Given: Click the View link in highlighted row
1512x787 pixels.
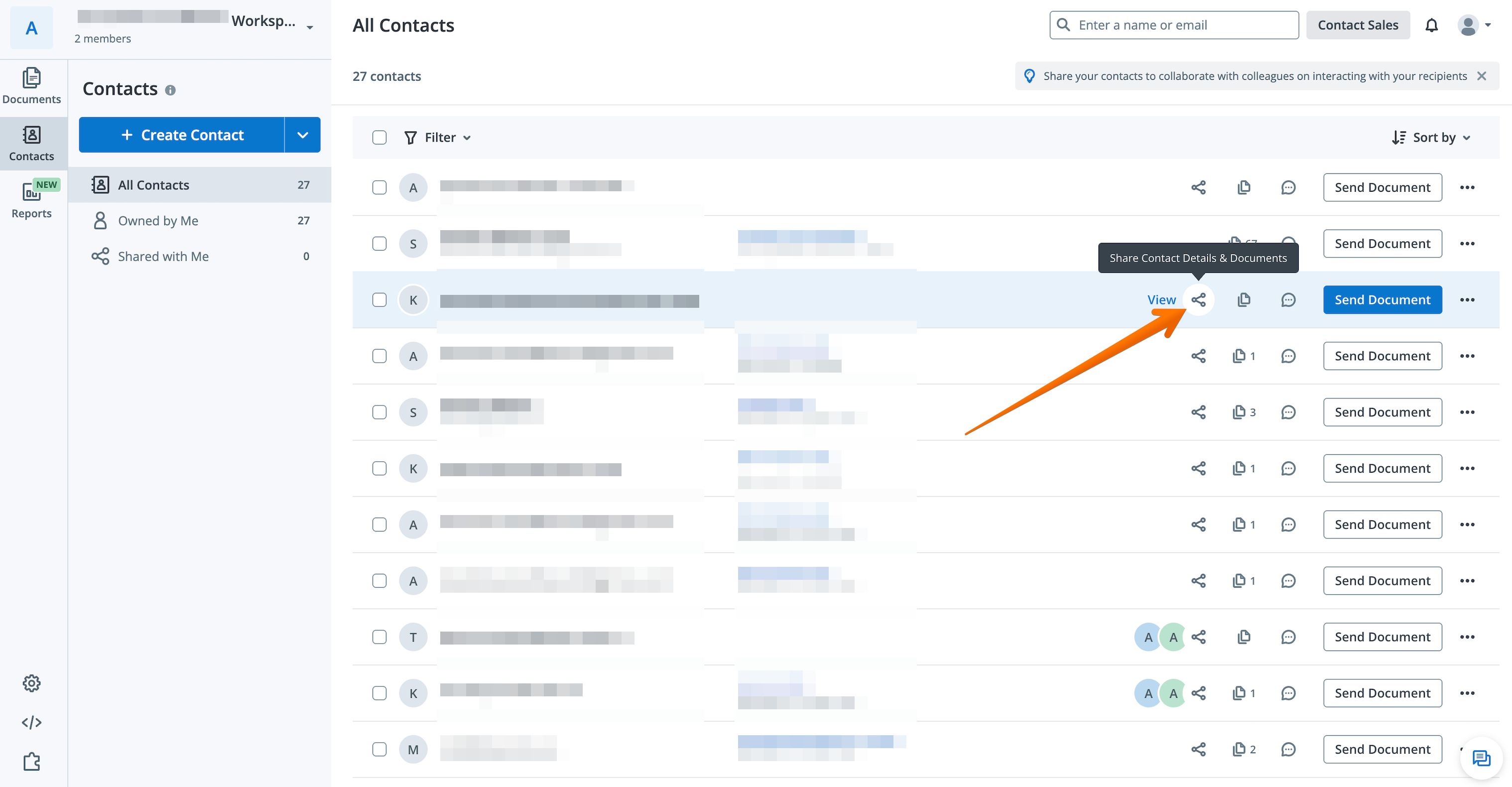Looking at the screenshot, I should 1161,300.
